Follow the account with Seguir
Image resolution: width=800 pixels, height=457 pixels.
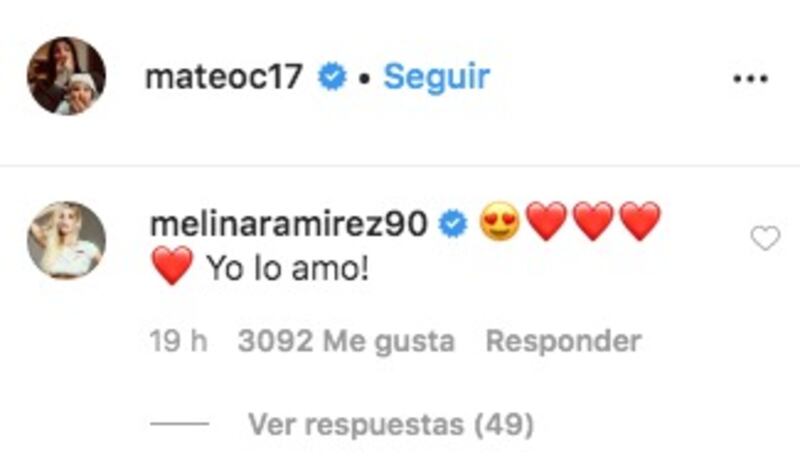coord(437,78)
